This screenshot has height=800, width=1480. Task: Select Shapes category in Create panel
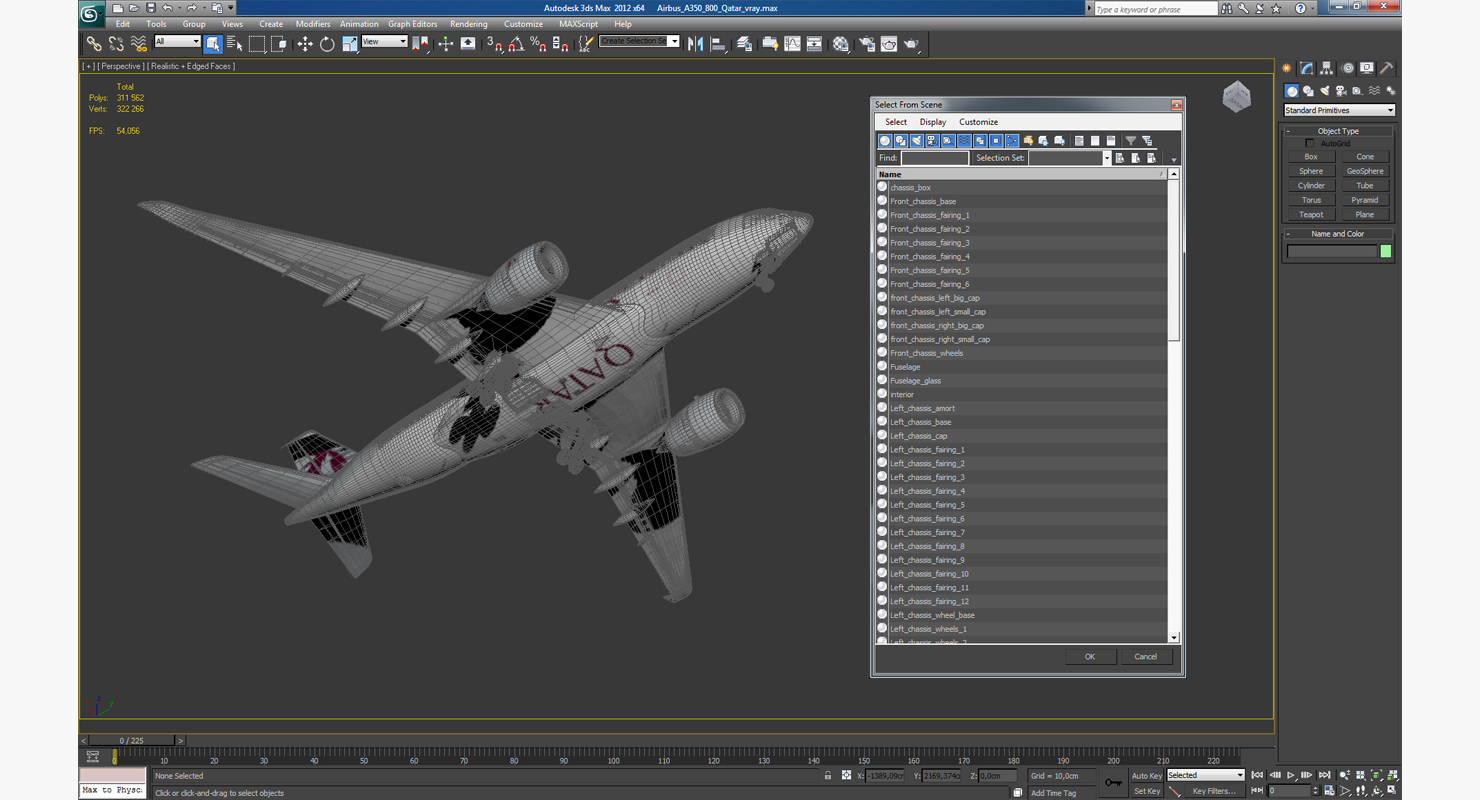point(1308,91)
